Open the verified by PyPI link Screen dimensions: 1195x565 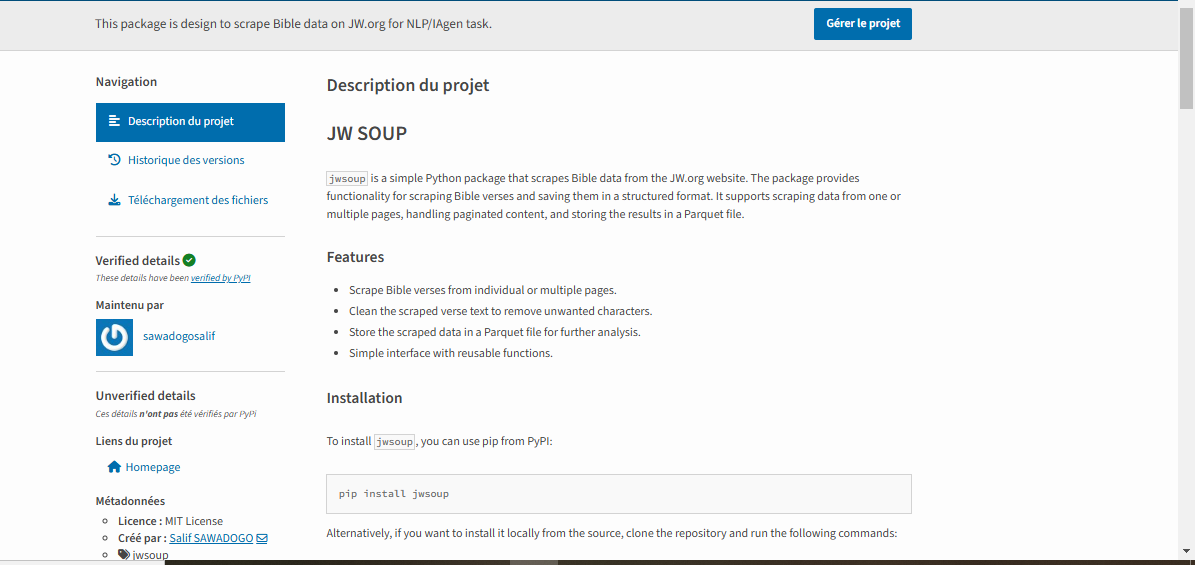click(220, 278)
